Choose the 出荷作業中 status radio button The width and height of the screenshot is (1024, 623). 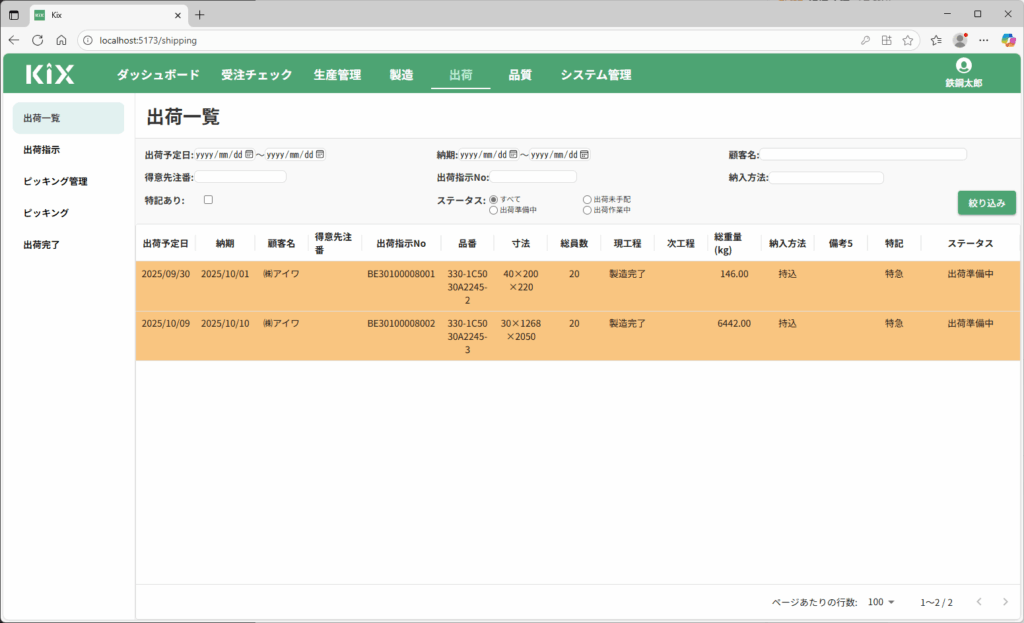pyautogui.click(x=587, y=210)
